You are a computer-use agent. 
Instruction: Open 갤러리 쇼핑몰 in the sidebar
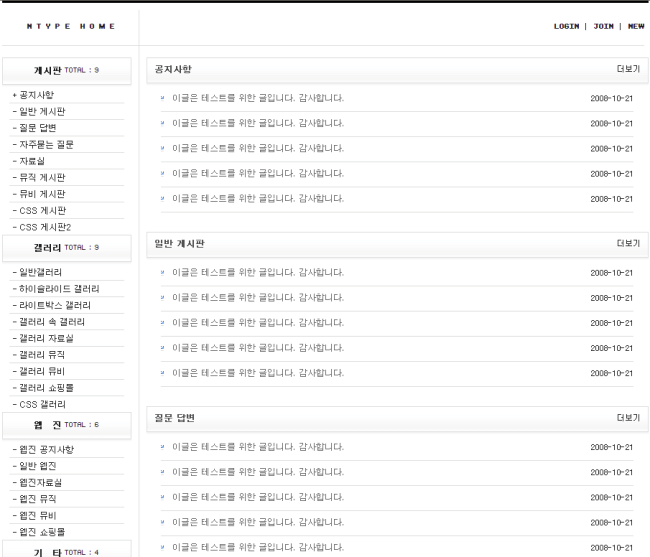click(x=46, y=388)
